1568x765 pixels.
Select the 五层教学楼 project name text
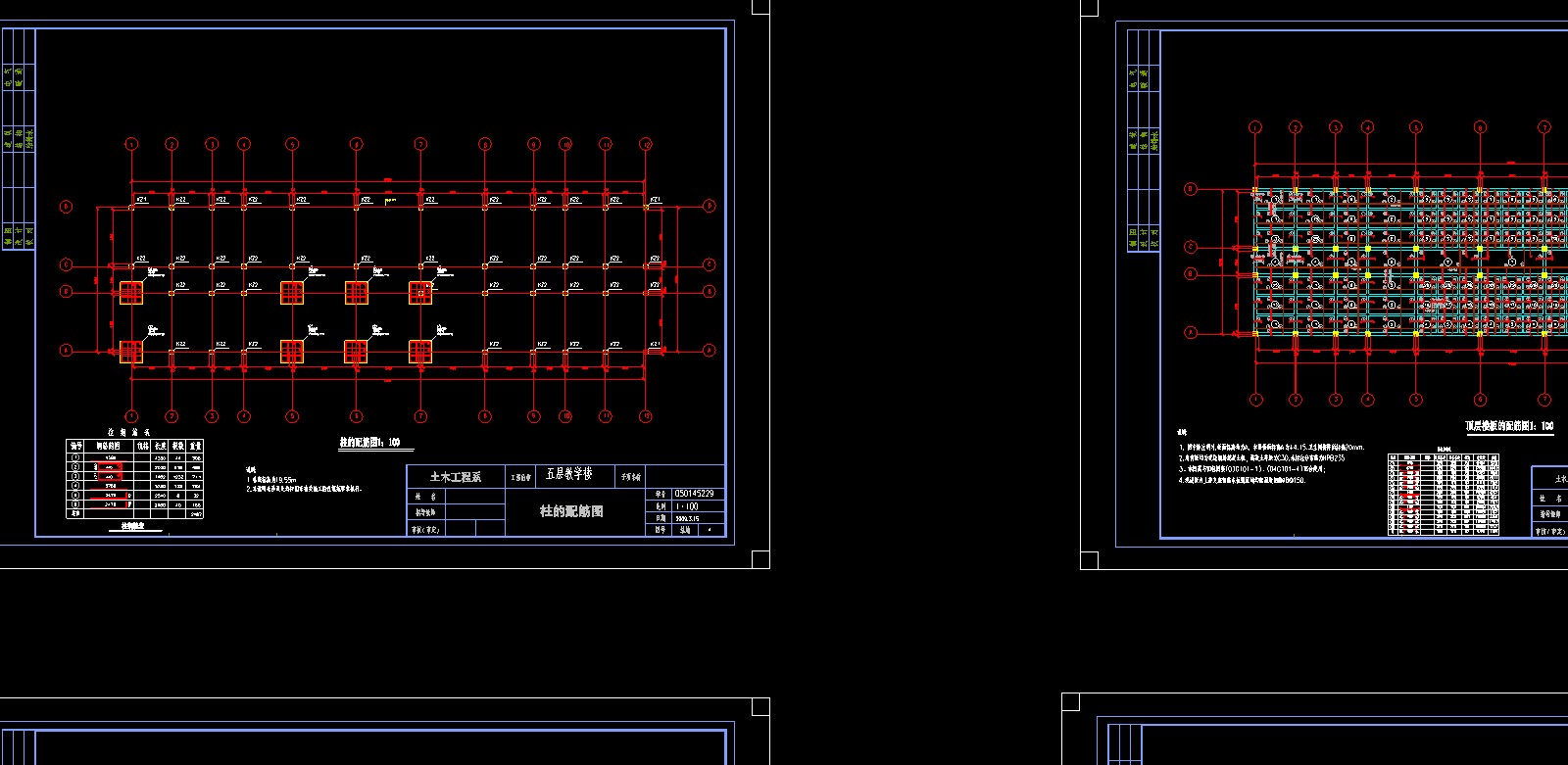(x=569, y=474)
